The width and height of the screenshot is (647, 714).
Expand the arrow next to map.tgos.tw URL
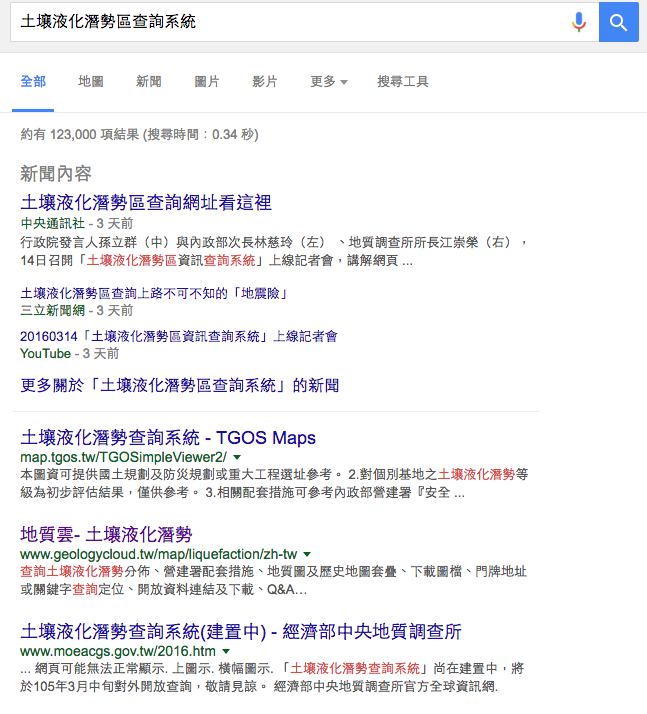(x=237, y=457)
